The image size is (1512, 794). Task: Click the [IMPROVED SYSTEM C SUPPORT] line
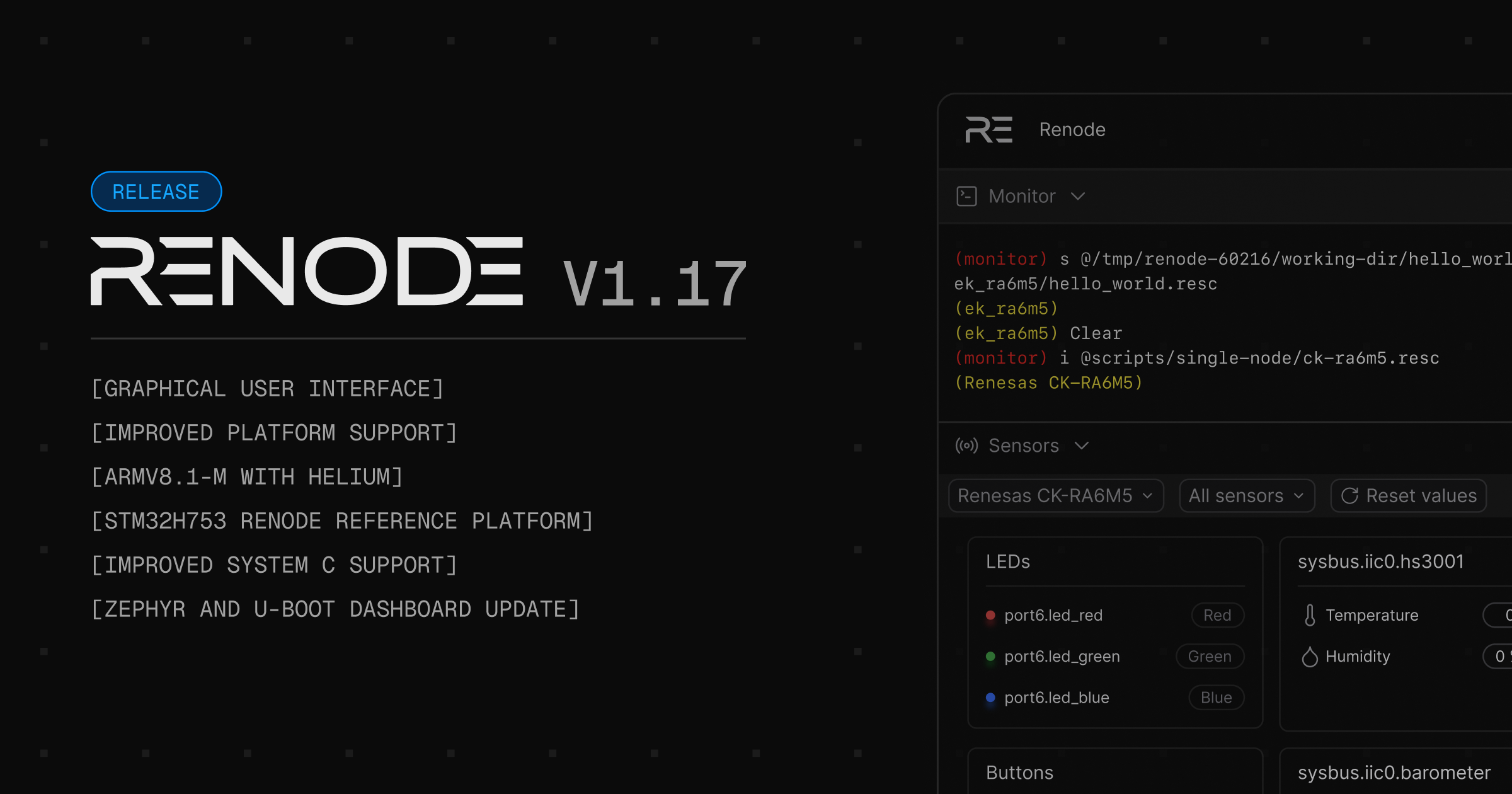274,565
